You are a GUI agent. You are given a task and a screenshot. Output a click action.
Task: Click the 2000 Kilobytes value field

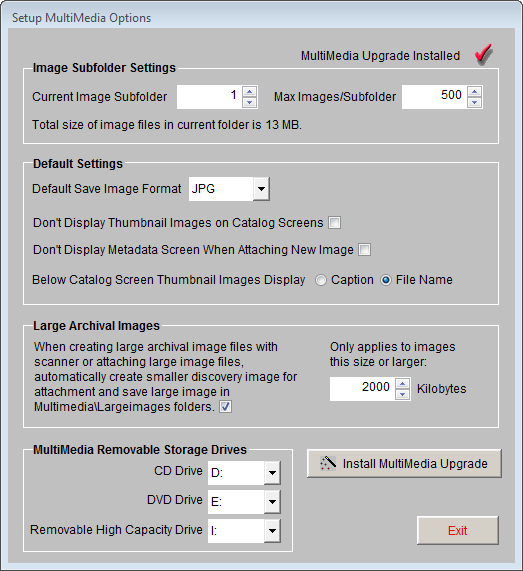[363, 389]
